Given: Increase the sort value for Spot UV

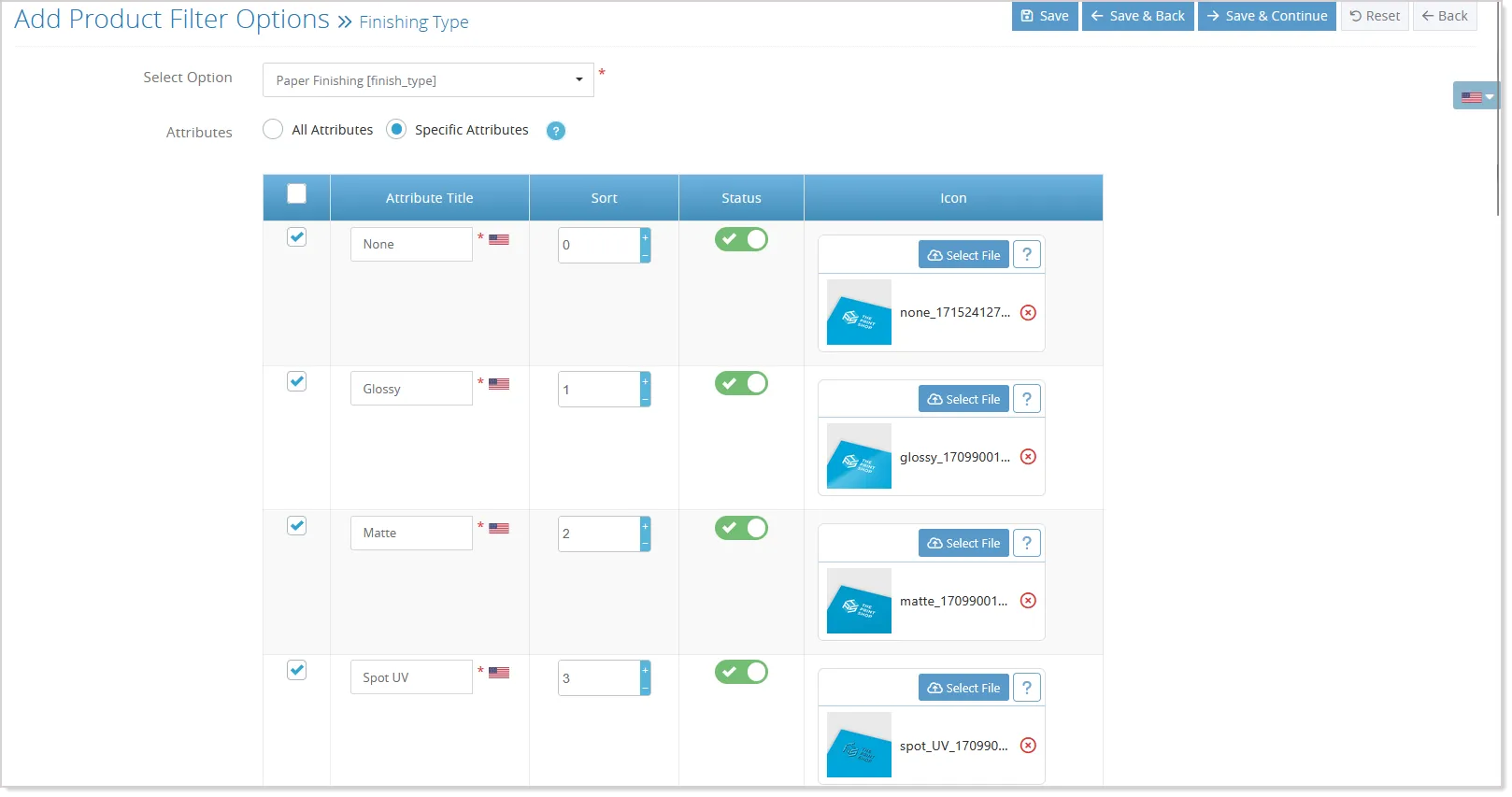Looking at the screenshot, I should [x=645, y=669].
